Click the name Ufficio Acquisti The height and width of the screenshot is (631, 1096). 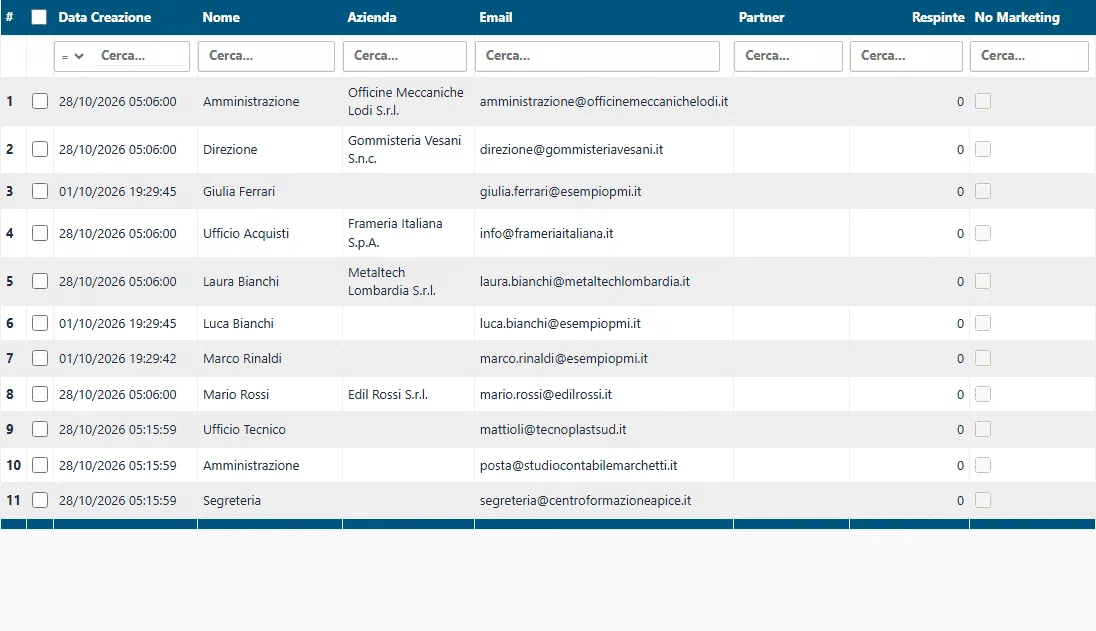tap(246, 233)
